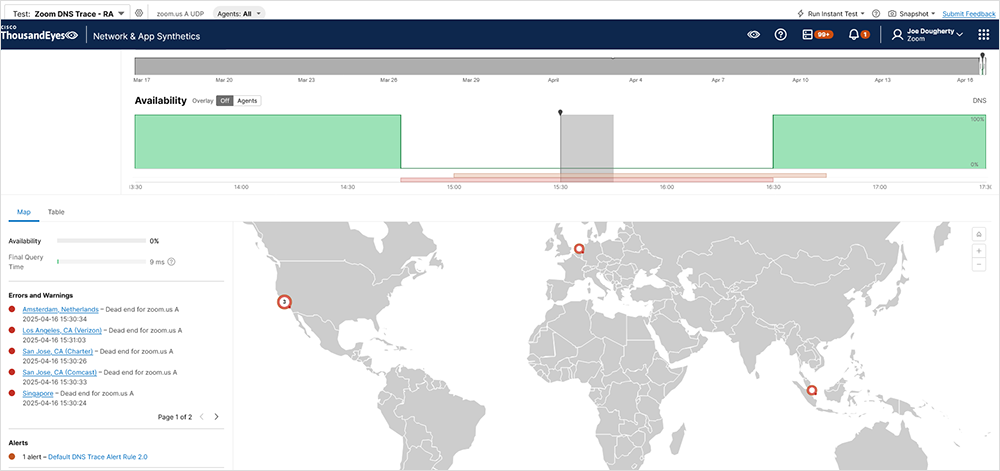The height and width of the screenshot is (471, 1000).
Task: Click the activity log icon with 99+ badge
Action: (817, 35)
